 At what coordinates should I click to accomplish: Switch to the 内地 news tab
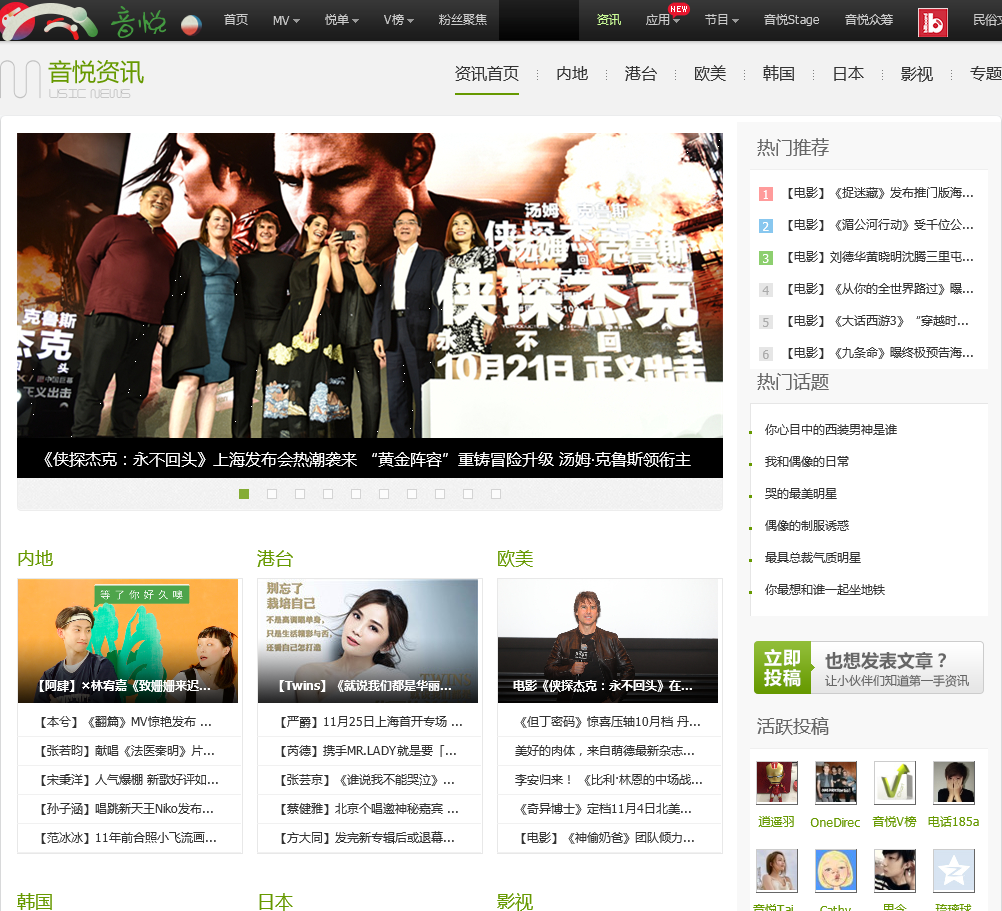(572, 74)
